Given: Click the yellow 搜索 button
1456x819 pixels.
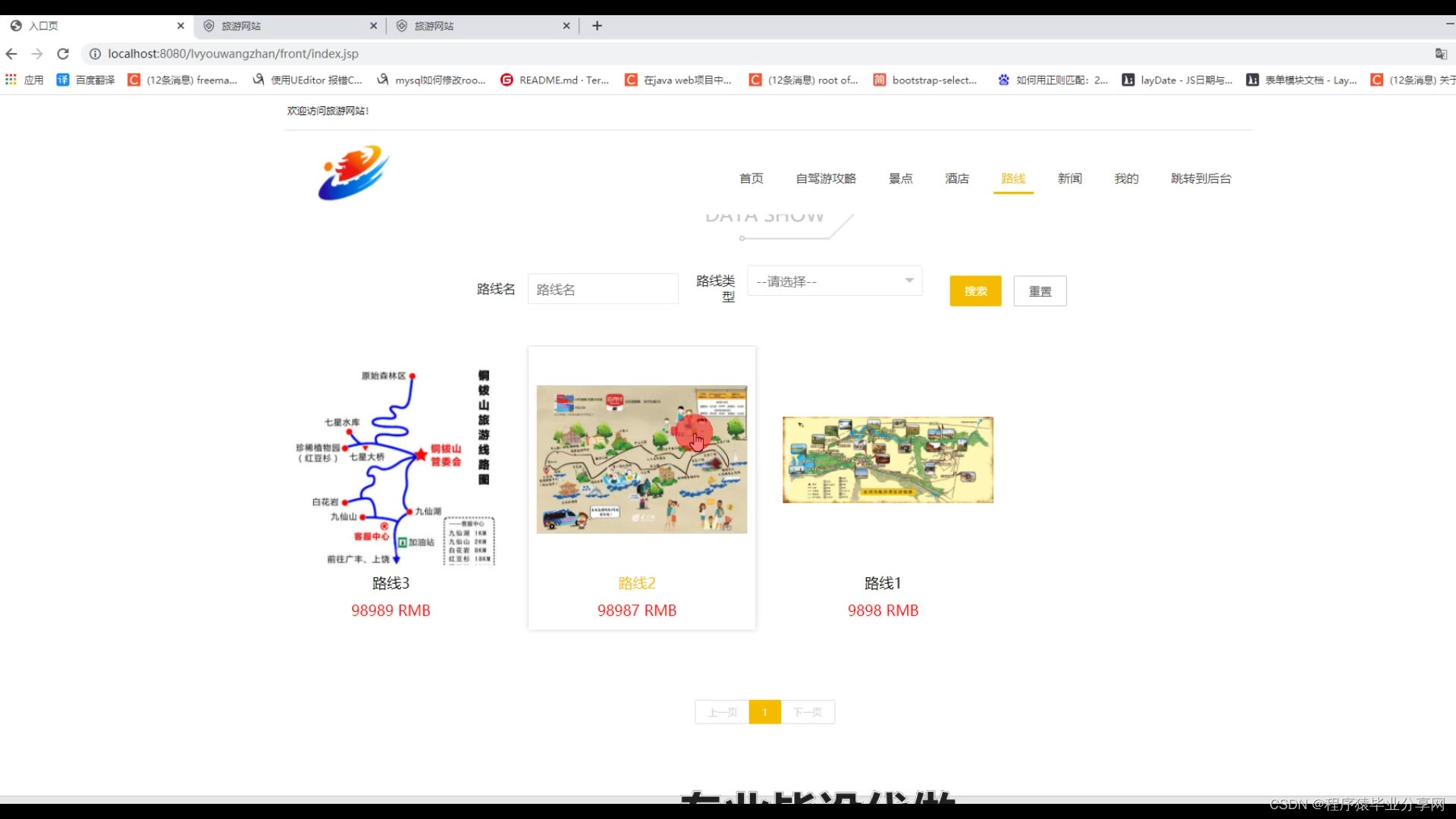Looking at the screenshot, I should pos(975,291).
